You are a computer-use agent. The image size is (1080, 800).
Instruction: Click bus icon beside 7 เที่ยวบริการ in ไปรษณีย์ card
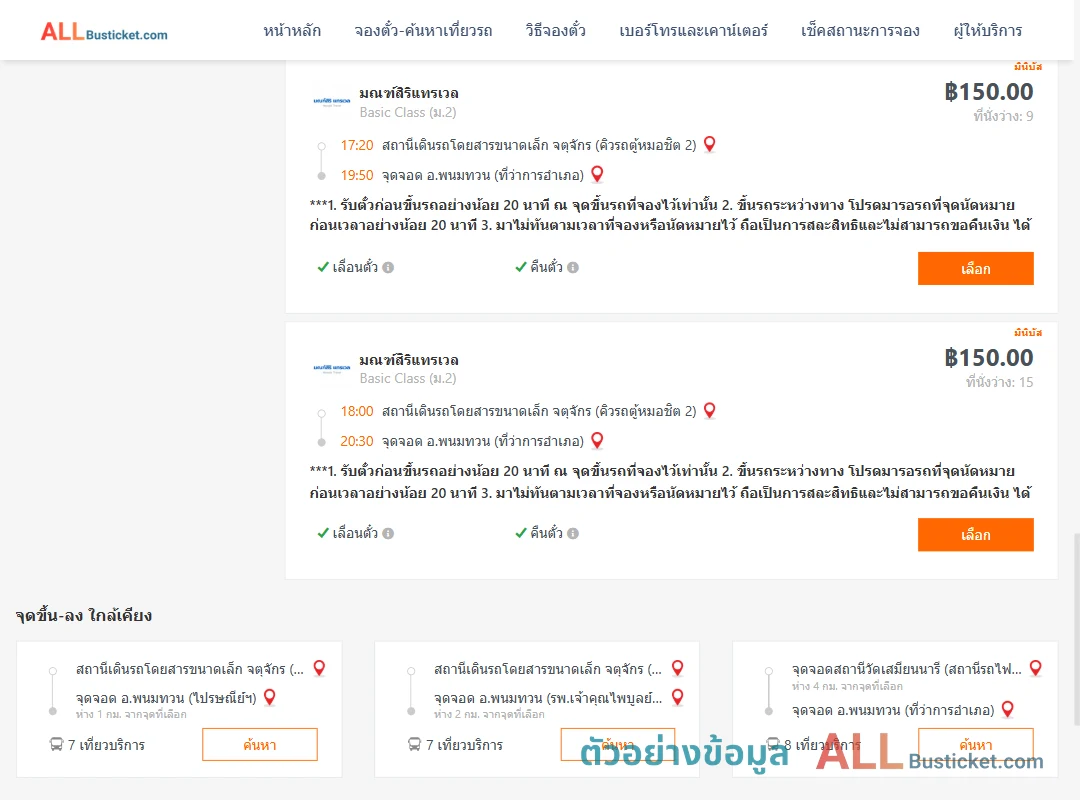[56, 744]
